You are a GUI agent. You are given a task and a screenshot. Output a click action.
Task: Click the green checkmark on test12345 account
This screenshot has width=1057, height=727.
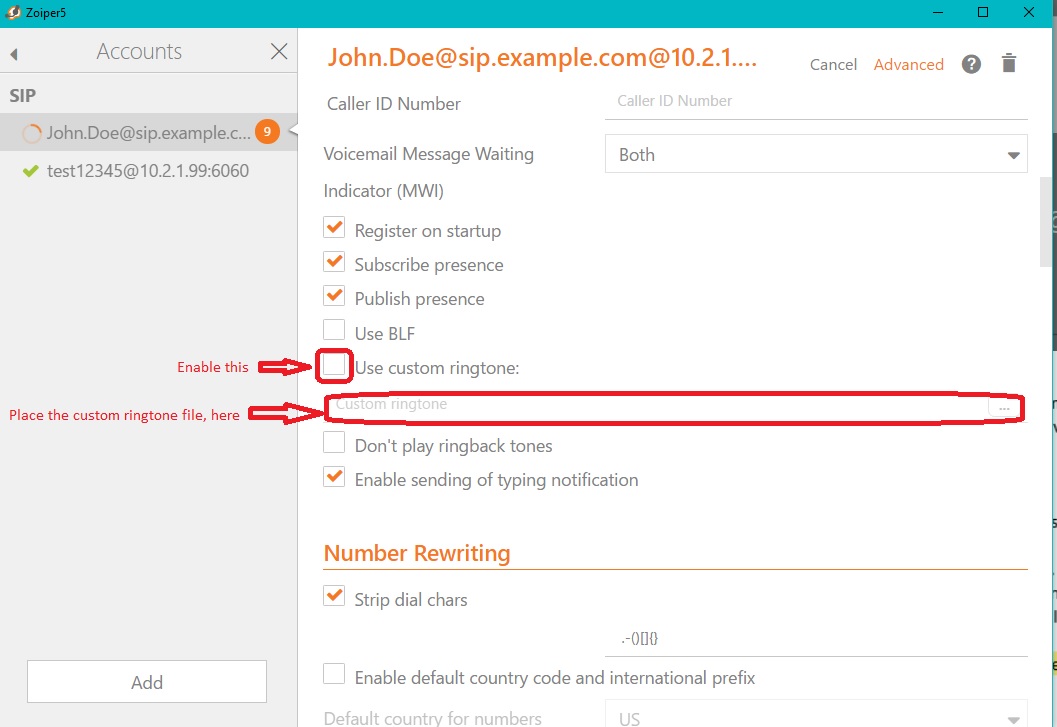tap(30, 171)
